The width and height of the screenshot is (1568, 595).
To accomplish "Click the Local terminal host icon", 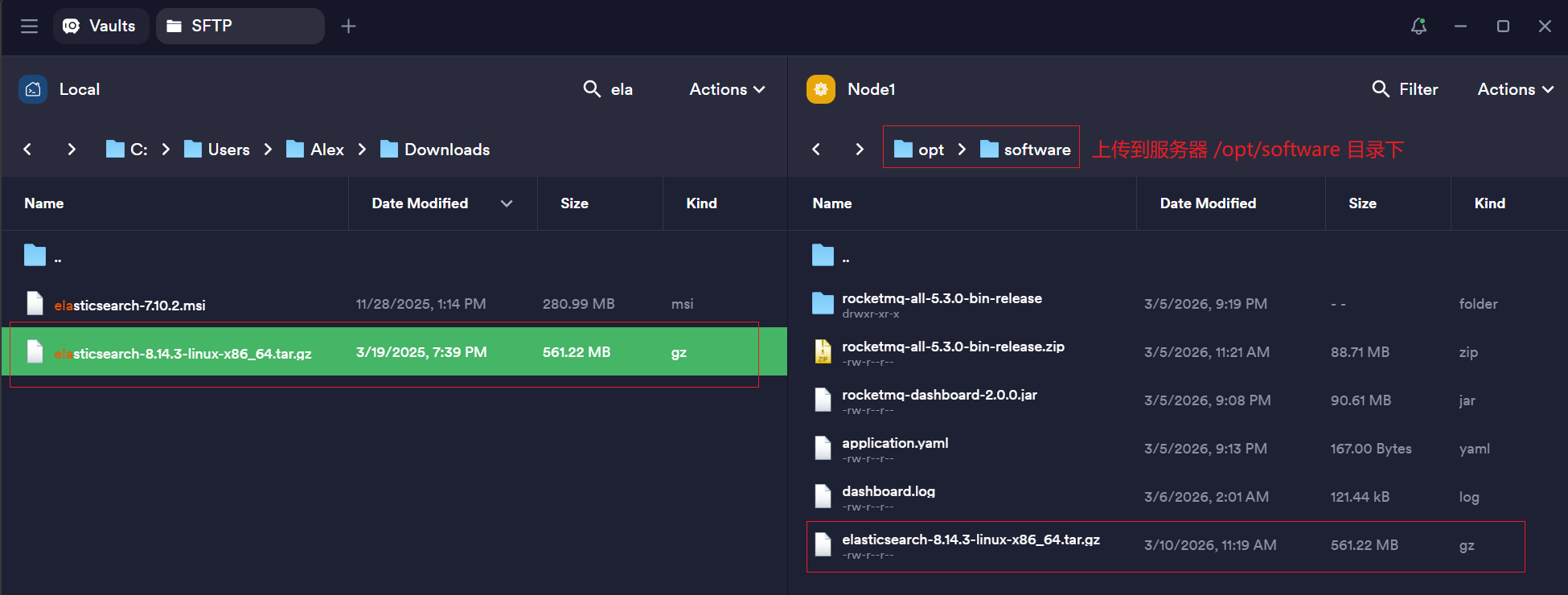I will tap(33, 89).
